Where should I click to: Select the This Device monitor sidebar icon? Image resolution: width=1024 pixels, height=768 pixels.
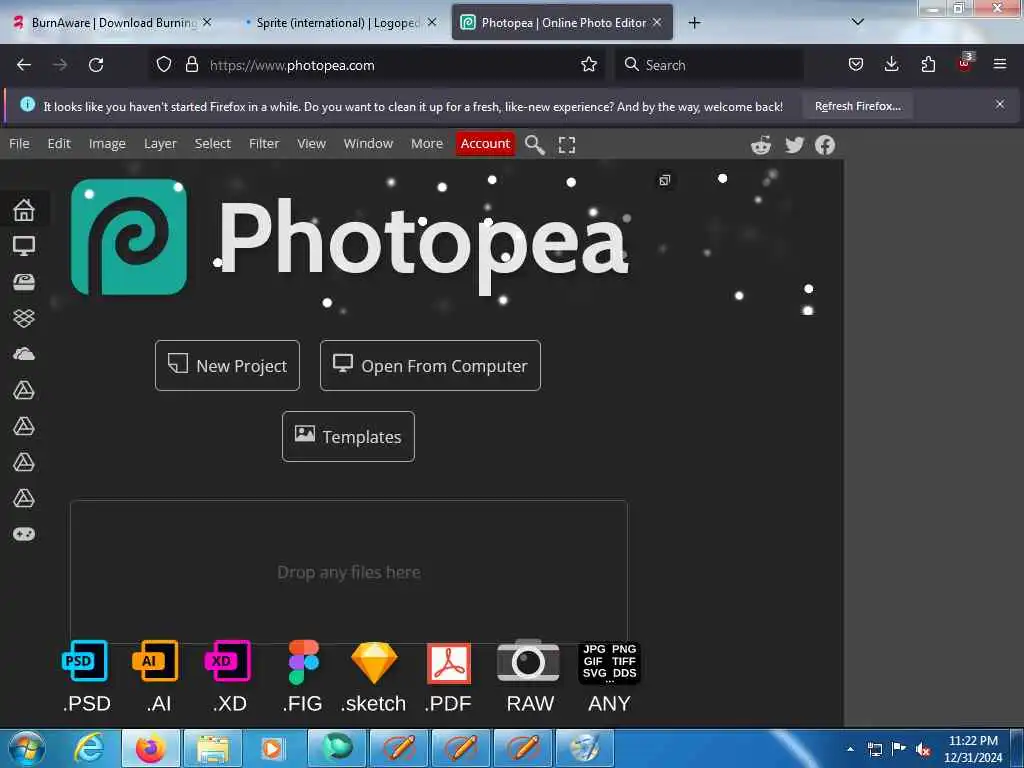(24, 246)
